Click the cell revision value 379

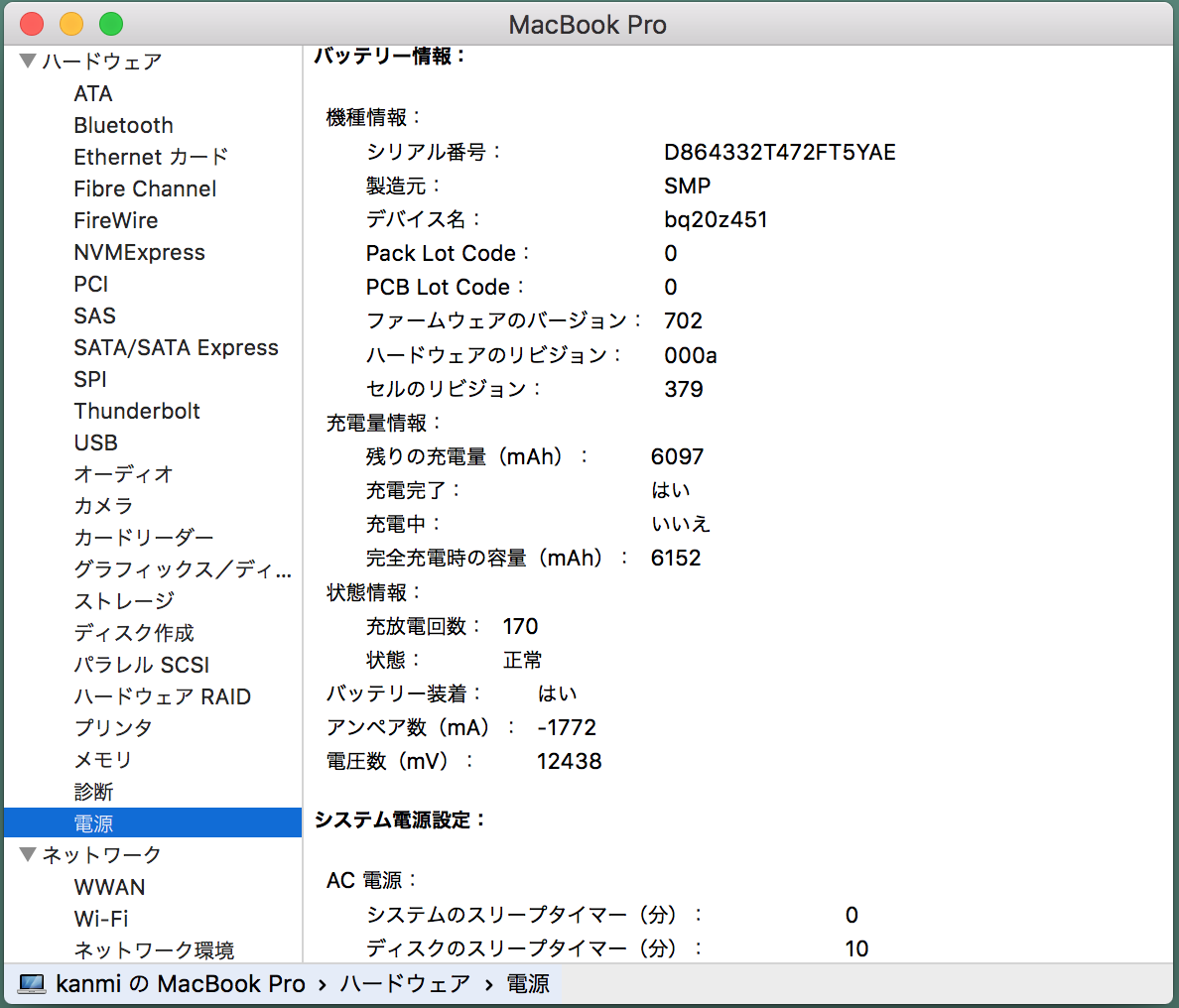[x=684, y=389]
